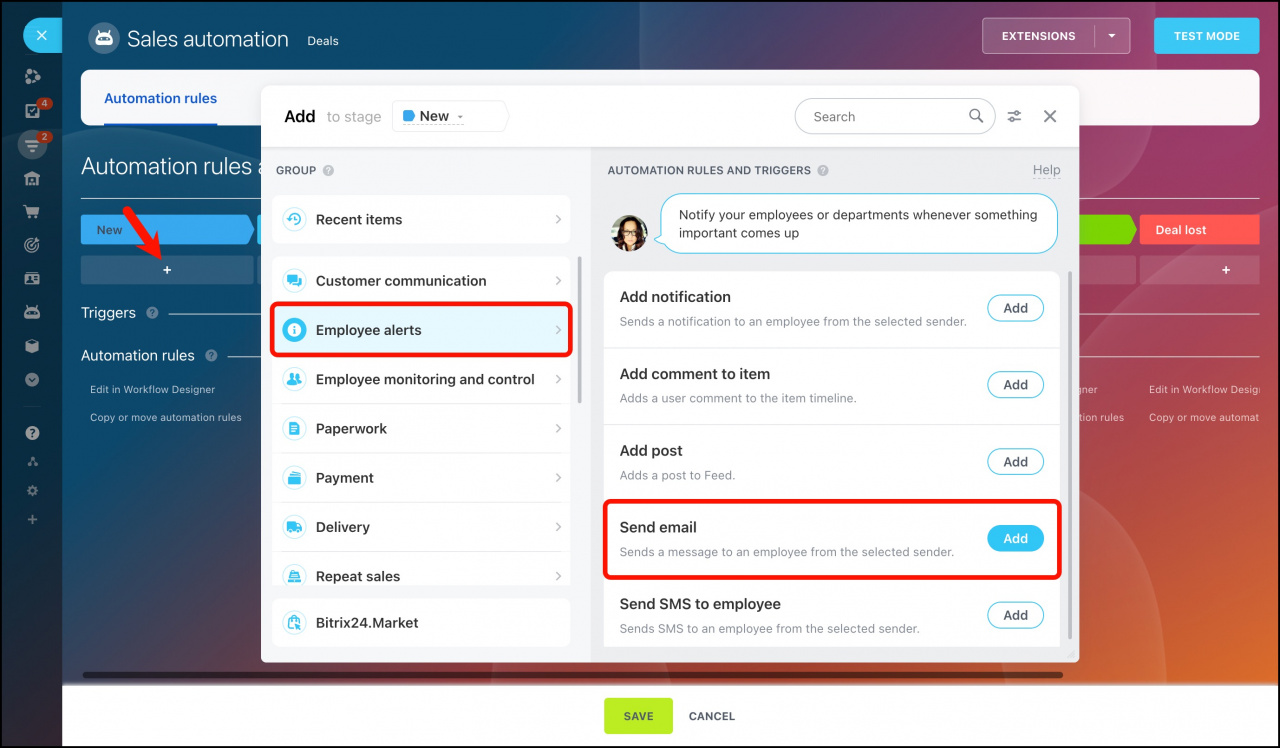The height and width of the screenshot is (748, 1280).
Task: Open the CRM funnel icon in sidebar
Action: coord(33,145)
